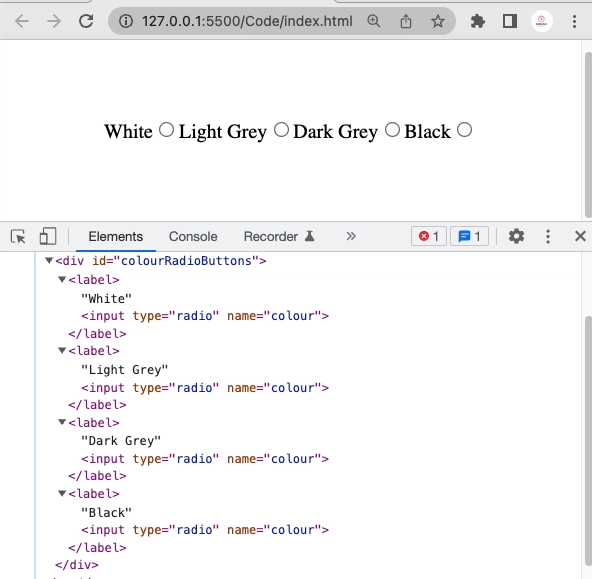This screenshot has width=592, height=579.
Task: Click the address bar URL field
Action: point(247,21)
